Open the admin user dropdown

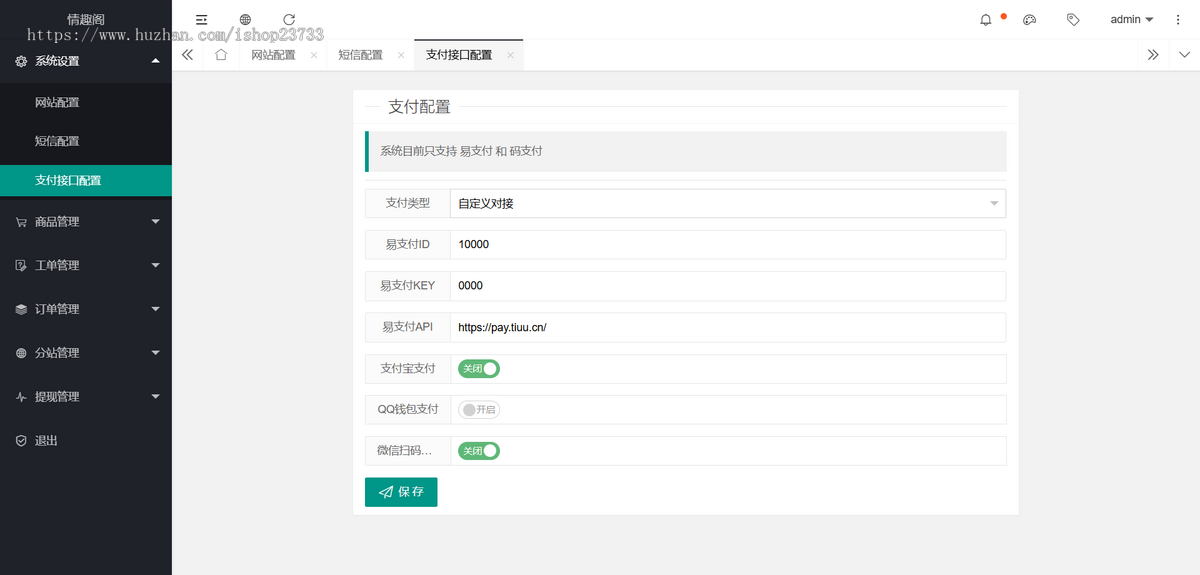(x=1132, y=19)
